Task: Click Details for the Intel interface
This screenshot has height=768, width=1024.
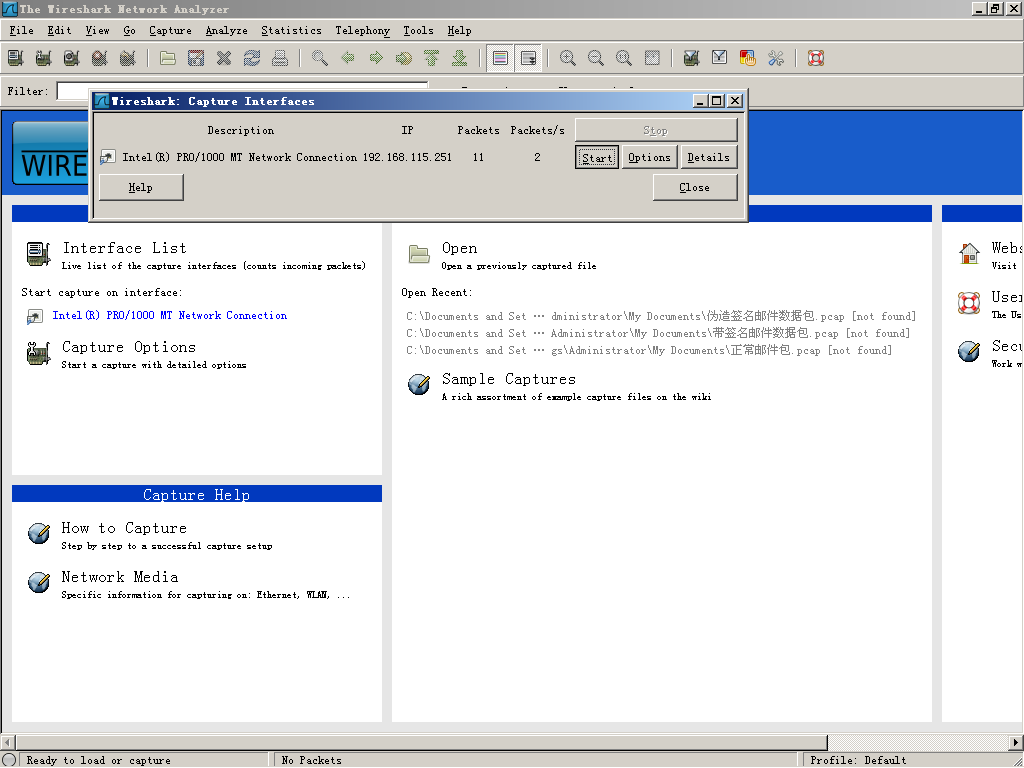Action: [709, 157]
